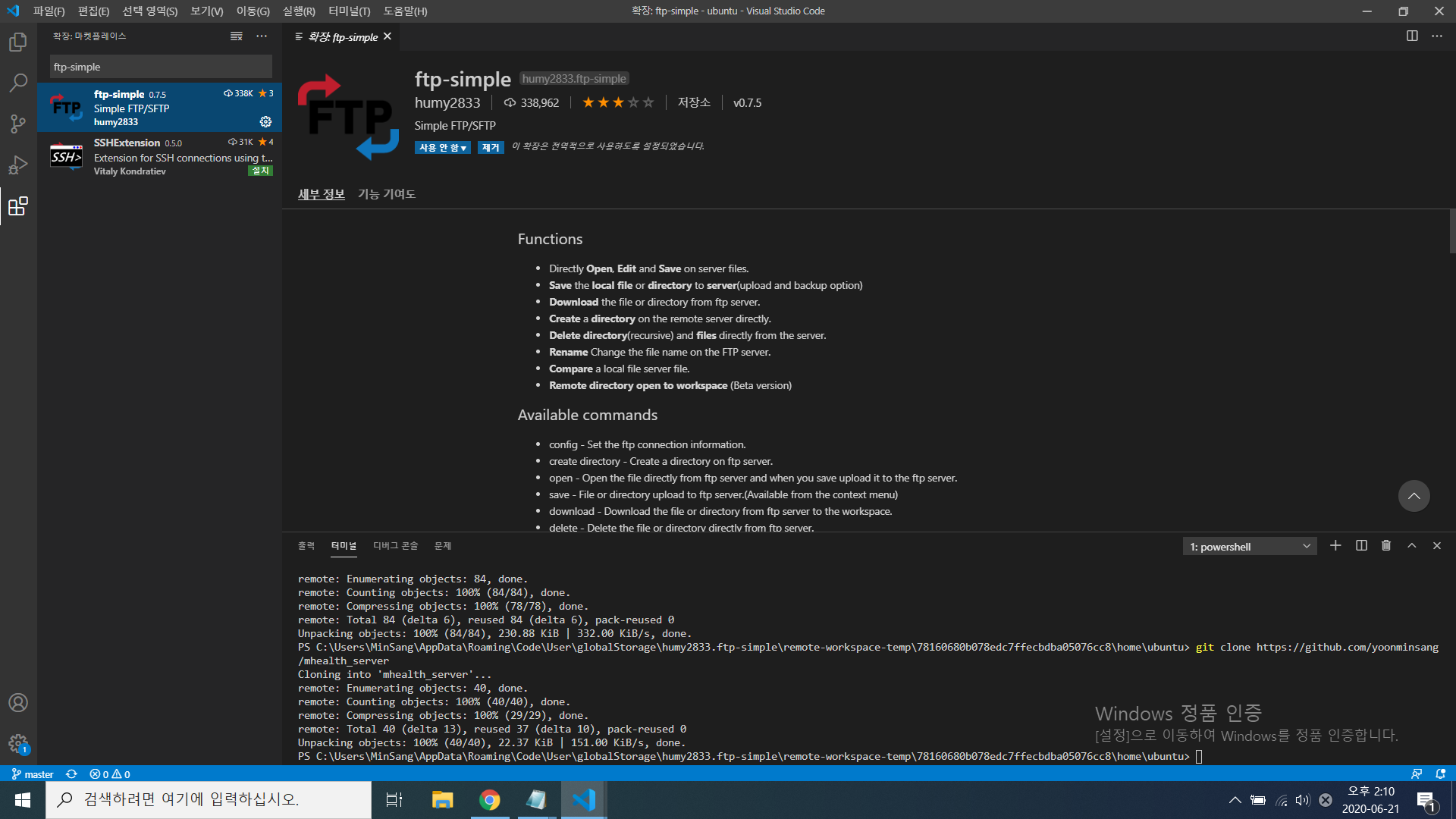Click the 제거 uninstall button
The height and width of the screenshot is (819, 1456).
491,148
